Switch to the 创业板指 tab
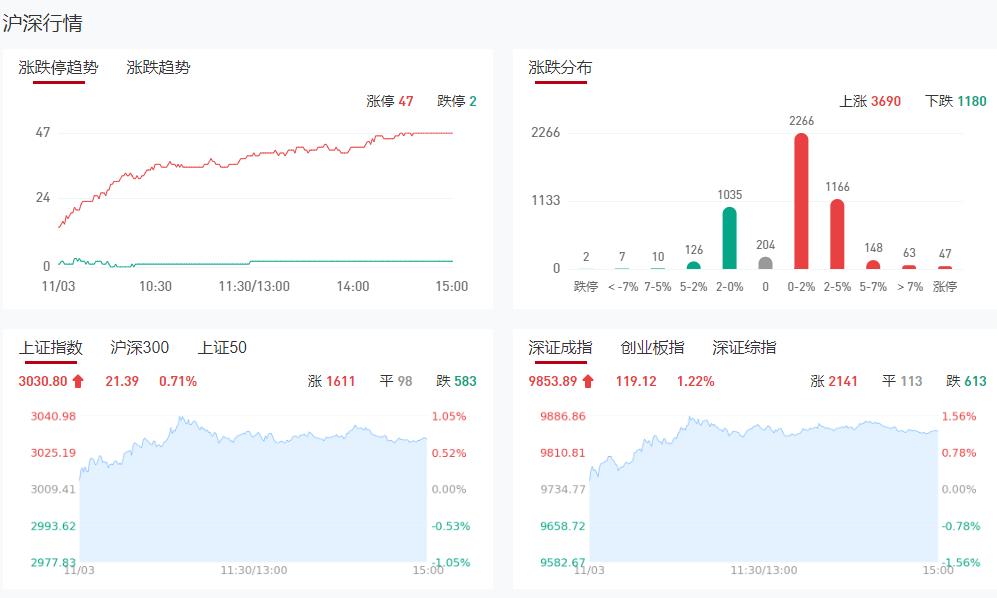This screenshot has width=997, height=598. click(652, 347)
